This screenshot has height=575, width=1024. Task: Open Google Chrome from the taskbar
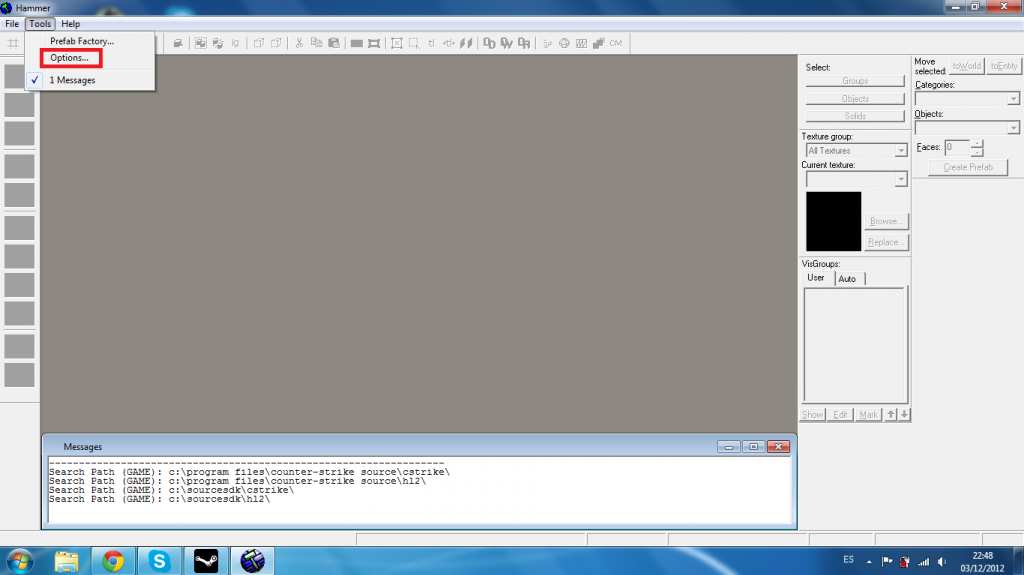tap(113, 561)
